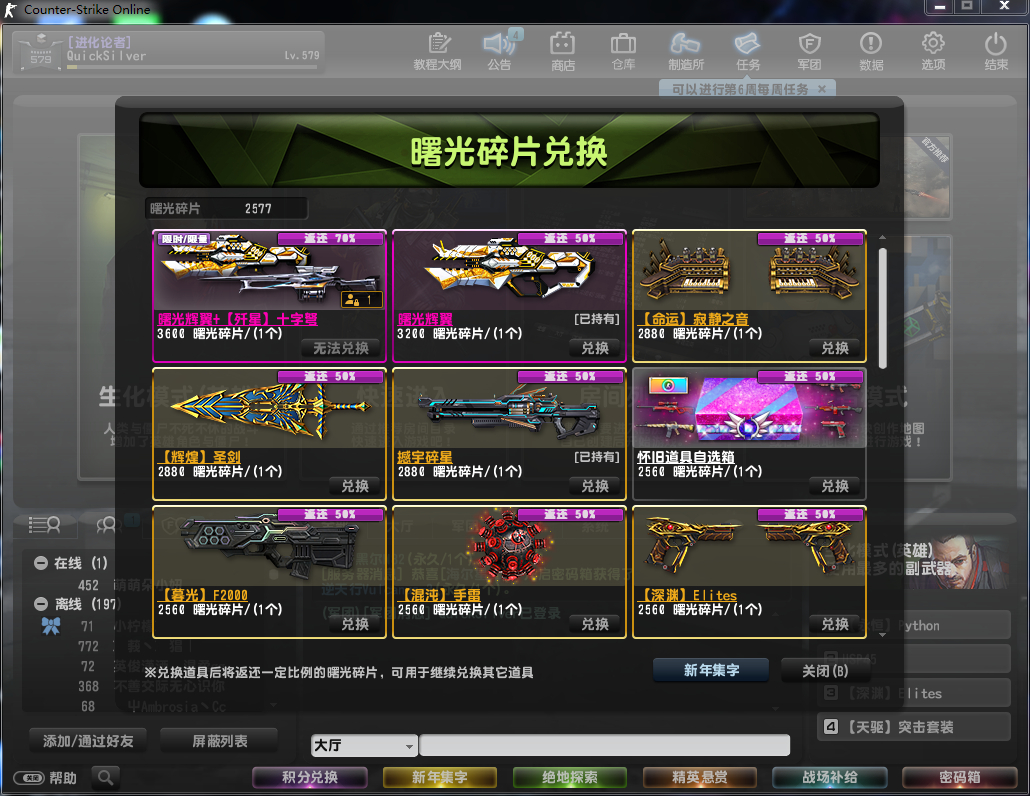Open the 大厅 chat channel dropdown
Viewport: 1030px width, 796px height.
tap(364, 745)
